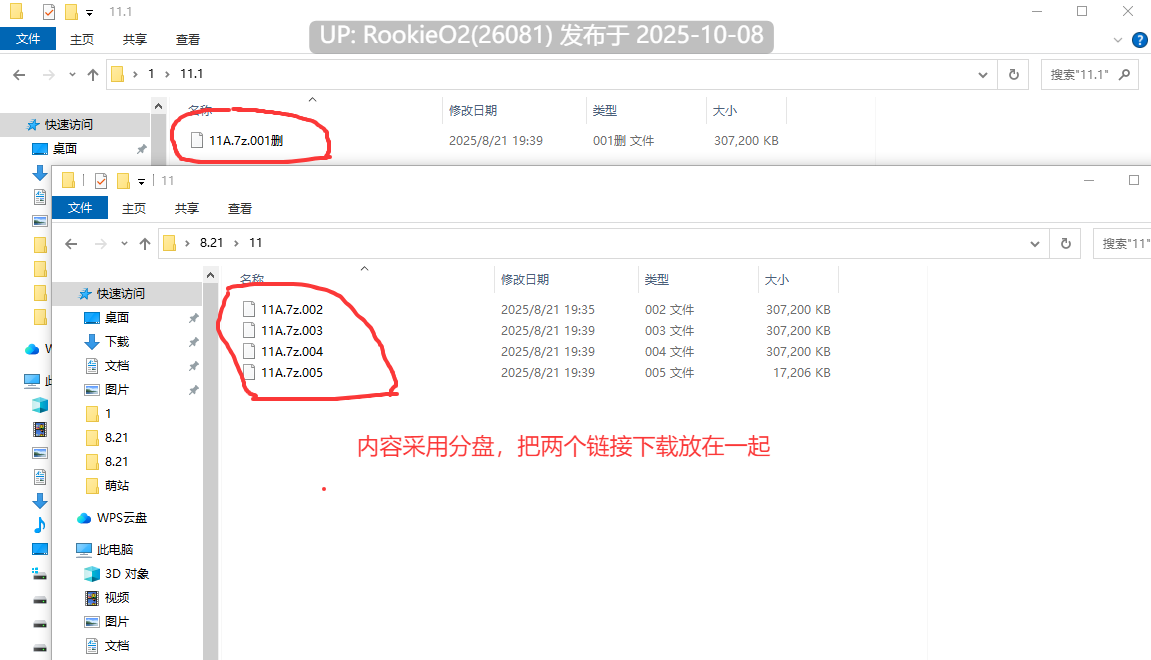The image size is (1151, 660).
Task: Open 桌面 in the 11 window sidebar
Action: tap(117, 318)
